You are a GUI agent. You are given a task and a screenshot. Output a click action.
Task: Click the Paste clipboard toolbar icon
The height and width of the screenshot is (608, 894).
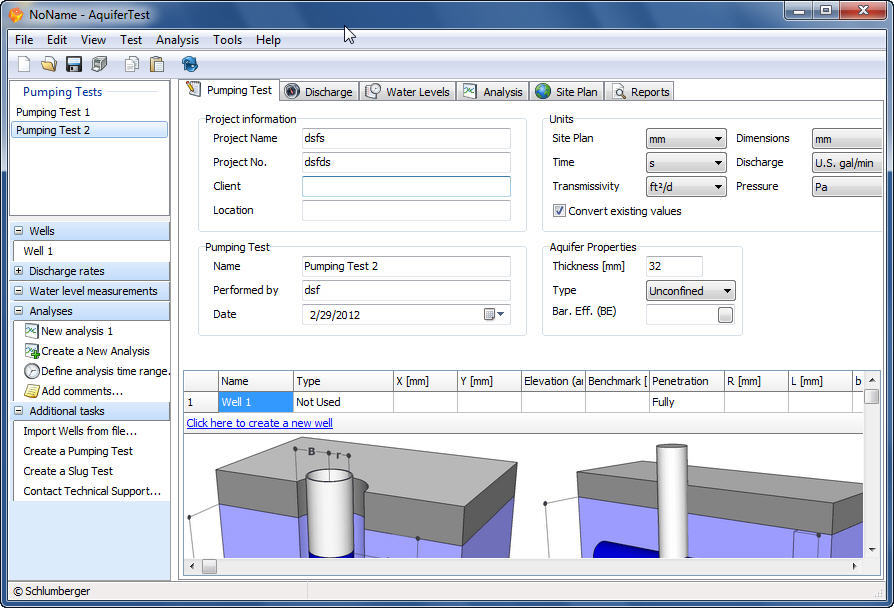(x=157, y=64)
